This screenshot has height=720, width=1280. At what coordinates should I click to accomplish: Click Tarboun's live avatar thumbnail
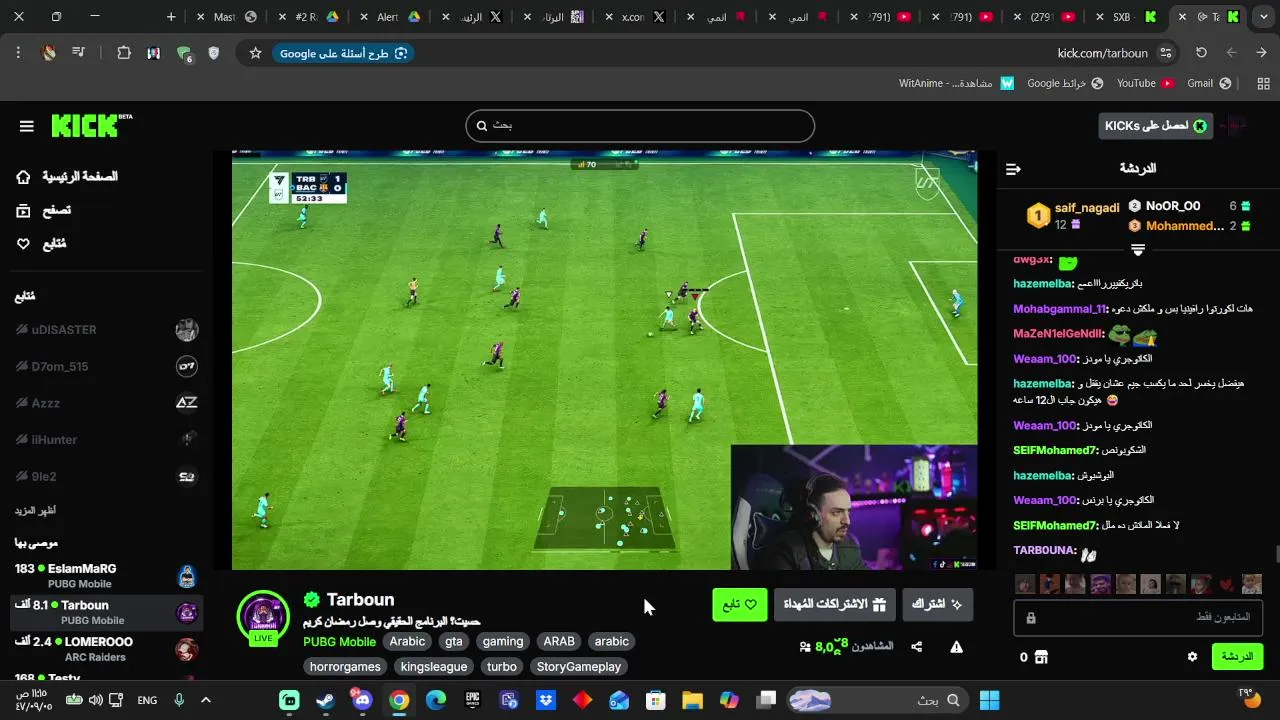[263, 616]
